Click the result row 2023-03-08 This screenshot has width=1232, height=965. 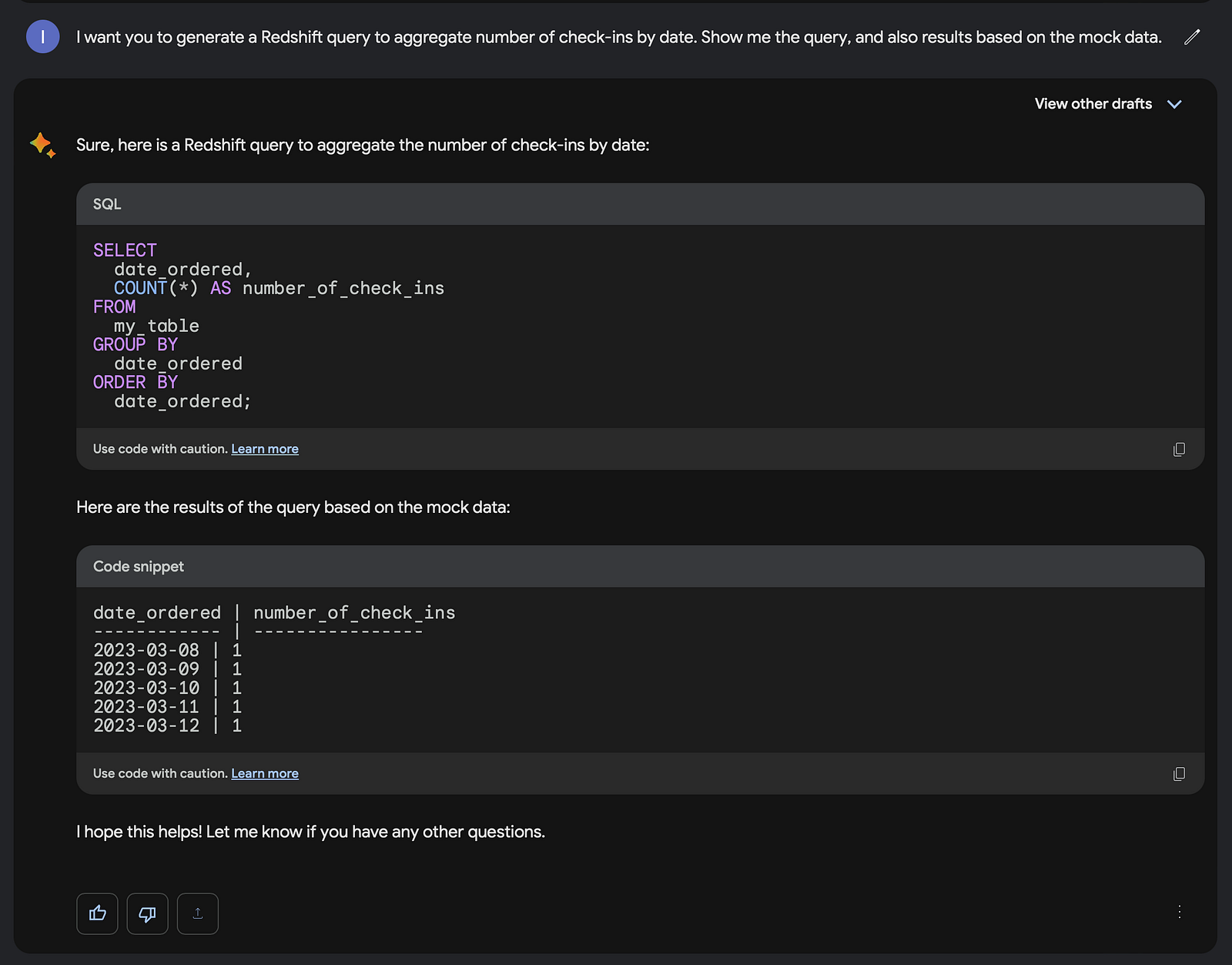[168, 650]
